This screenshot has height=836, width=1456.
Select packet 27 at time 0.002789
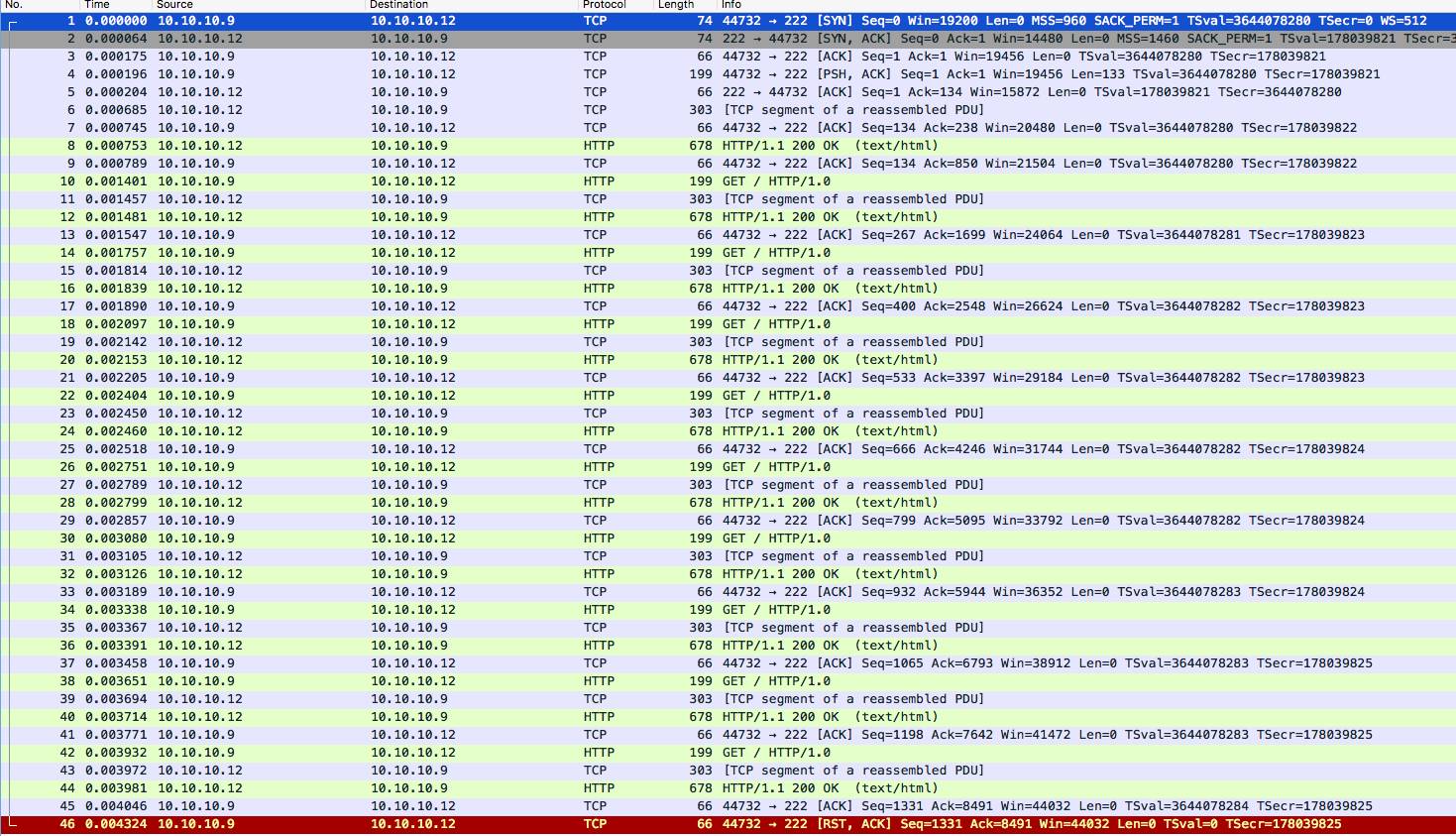728,485
